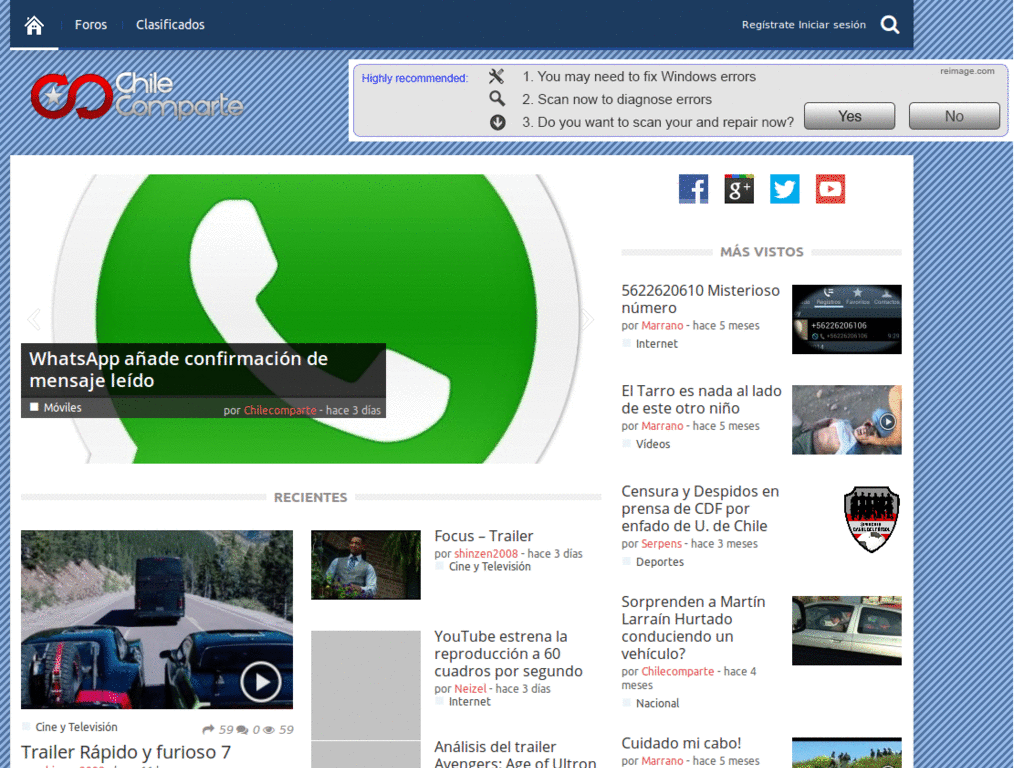The image size is (1024, 768).
Task: Click share icon under Rápido y furioso thumbnail
Action: point(208,729)
